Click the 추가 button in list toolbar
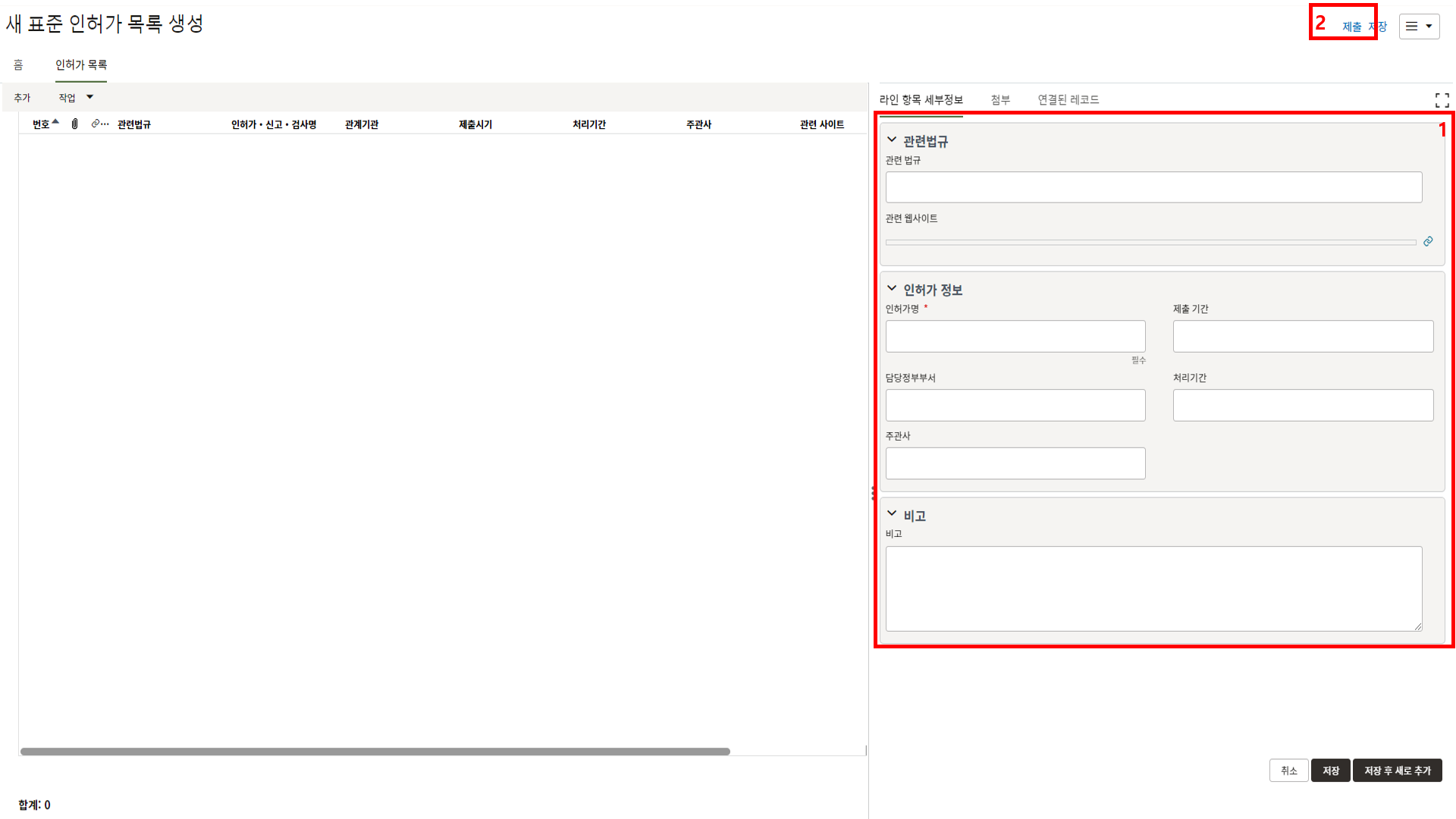The width and height of the screenshot is (1456, 819). (22, 98)
